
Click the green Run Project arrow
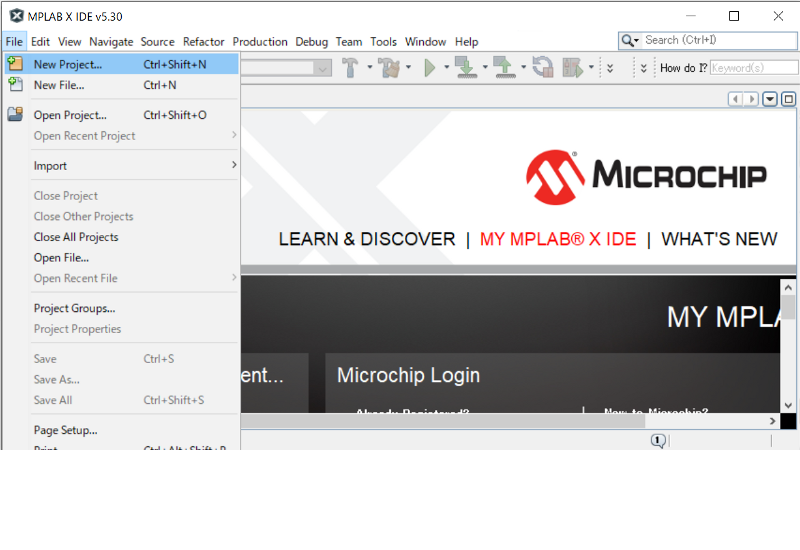[x=430, y=67]
